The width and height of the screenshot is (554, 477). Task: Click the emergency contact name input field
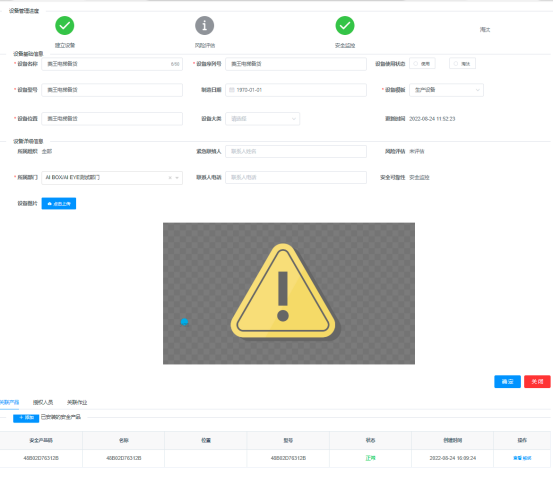tap(296, 152)
